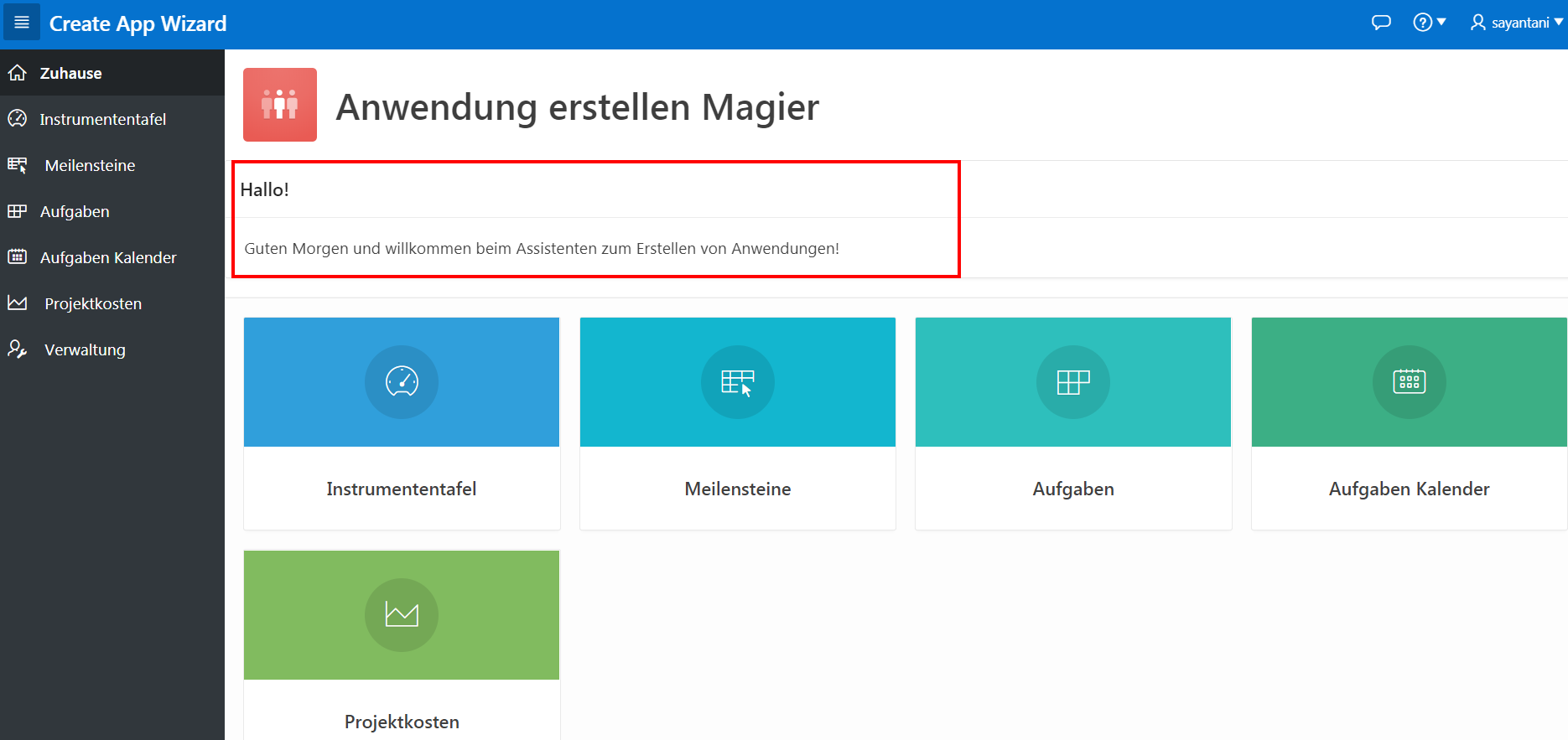1568x740 pixels.
Task: Open Instrumententafel from the sidebar
Action: pyautogui.click(x=112, y=119)
